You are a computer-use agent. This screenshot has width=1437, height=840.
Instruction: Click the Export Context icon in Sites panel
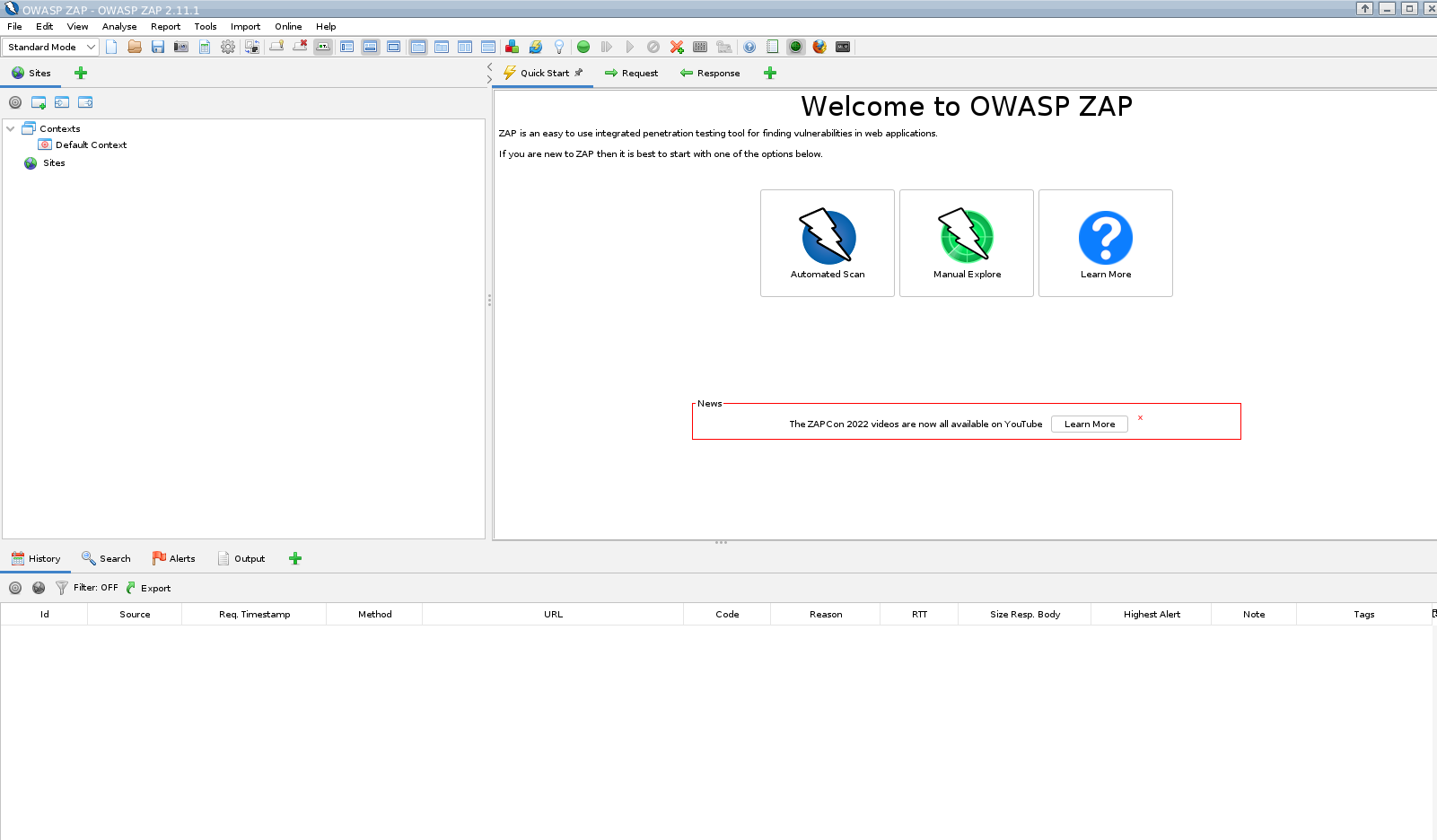85,102
